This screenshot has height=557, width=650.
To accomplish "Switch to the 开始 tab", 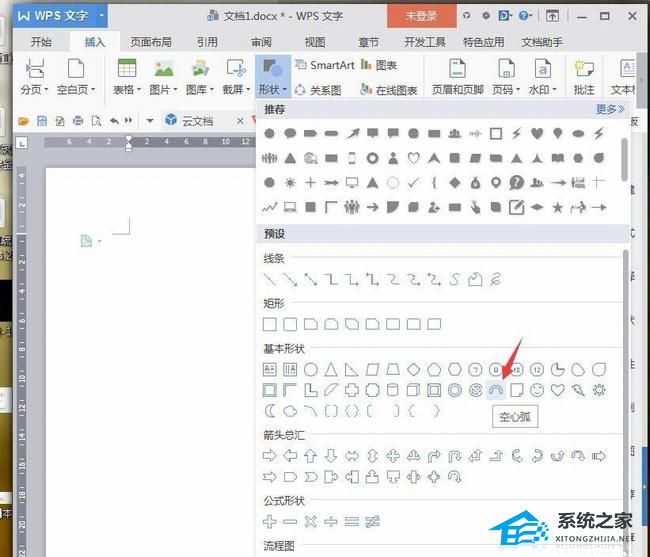I will point(41,42).
